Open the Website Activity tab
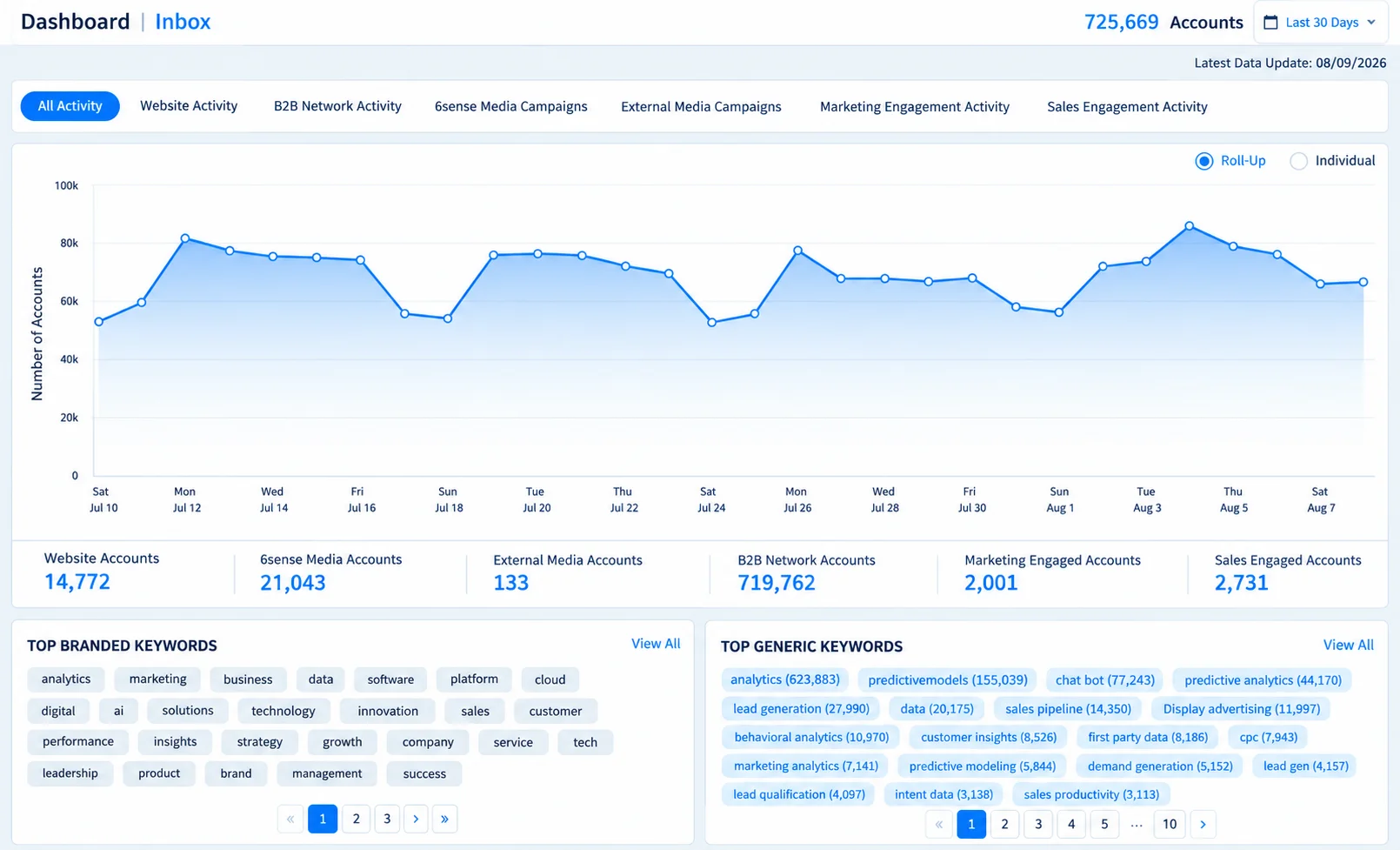This screenshot has height=850, width=1400. click(189, 106)
